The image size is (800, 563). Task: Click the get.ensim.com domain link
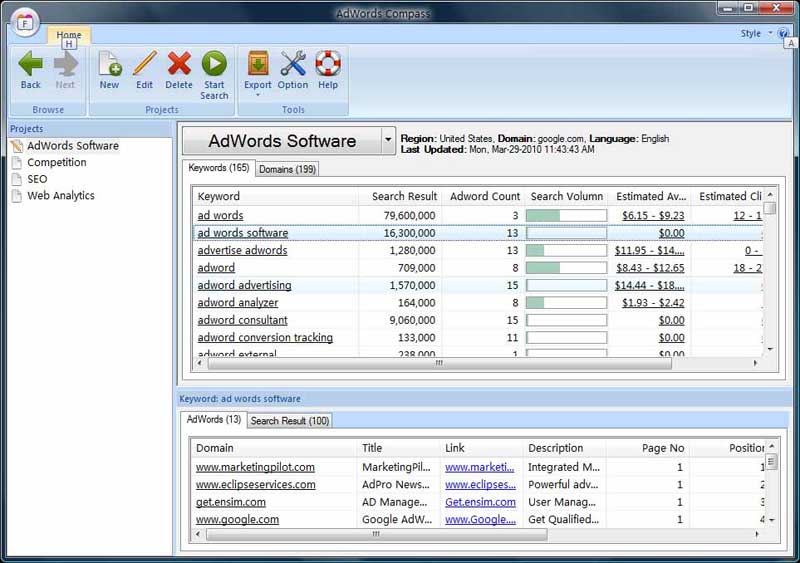[x=231, y=502]
